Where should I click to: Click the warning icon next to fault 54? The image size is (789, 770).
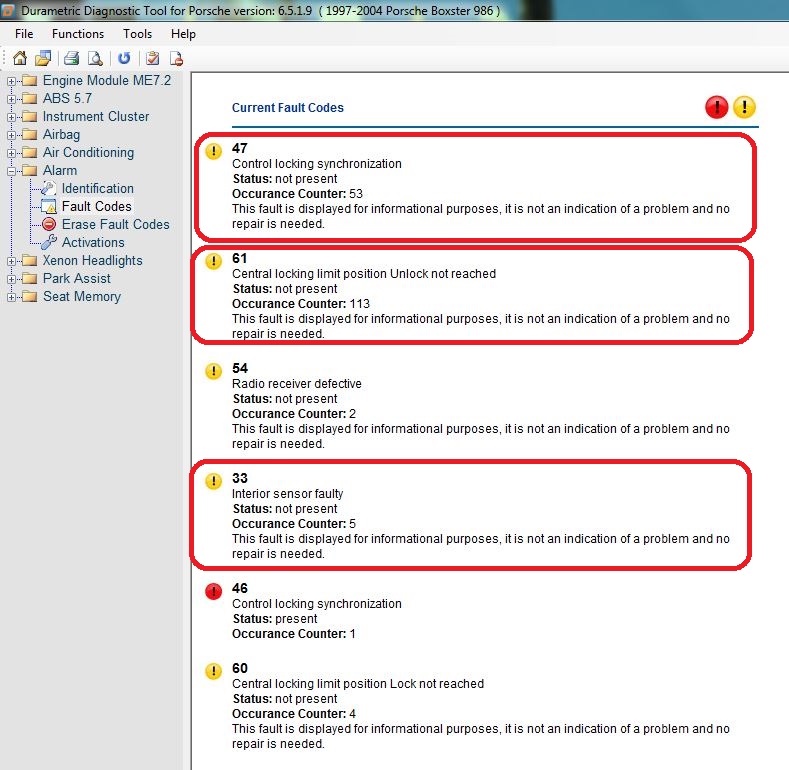pyautogui.click(x=213, y=372)
